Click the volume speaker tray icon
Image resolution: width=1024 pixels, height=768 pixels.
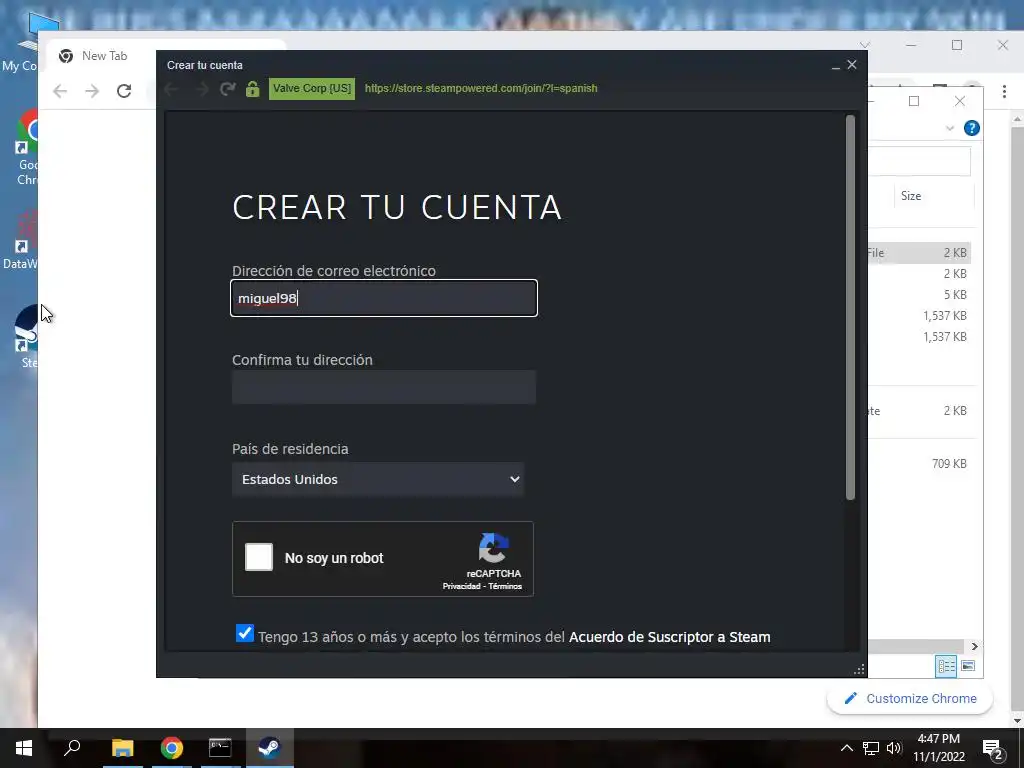pyautogui.click(x=894, y=748)
